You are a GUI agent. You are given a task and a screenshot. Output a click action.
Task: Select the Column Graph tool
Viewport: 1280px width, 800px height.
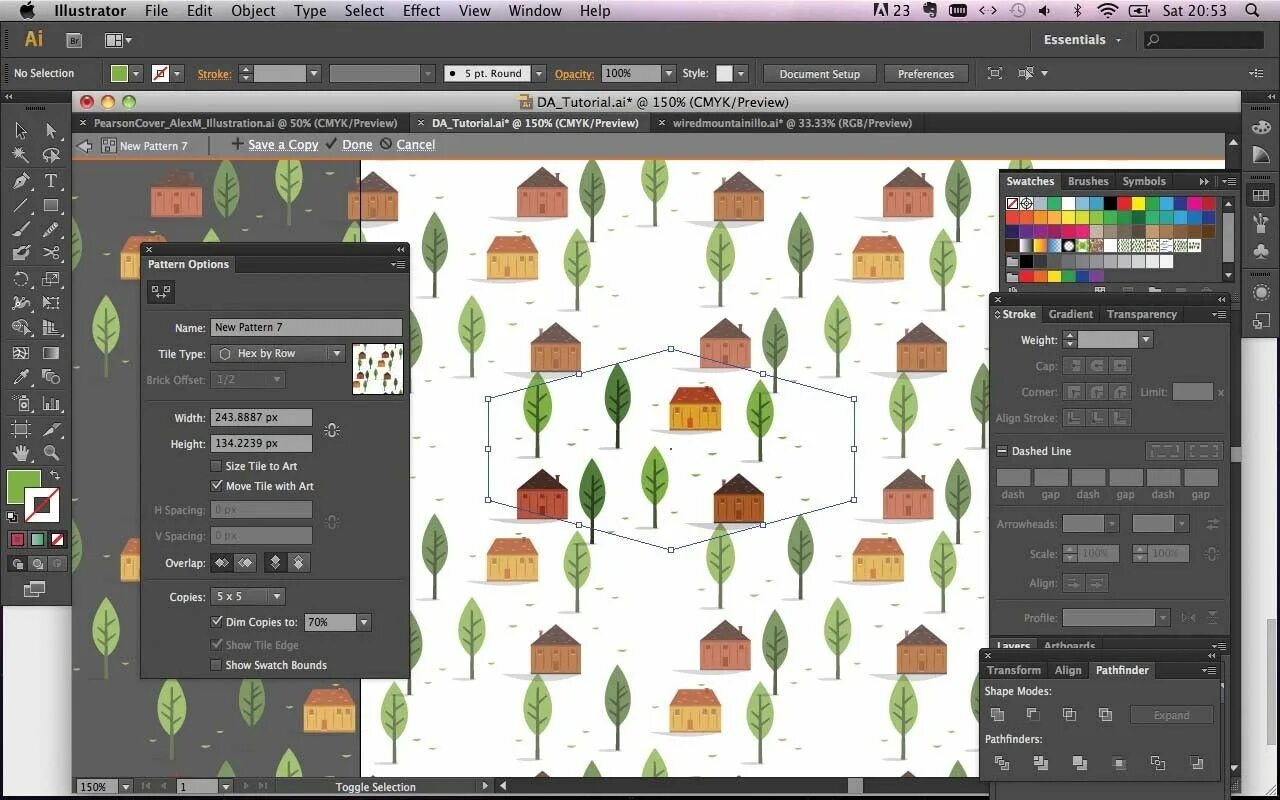point(51,404)
